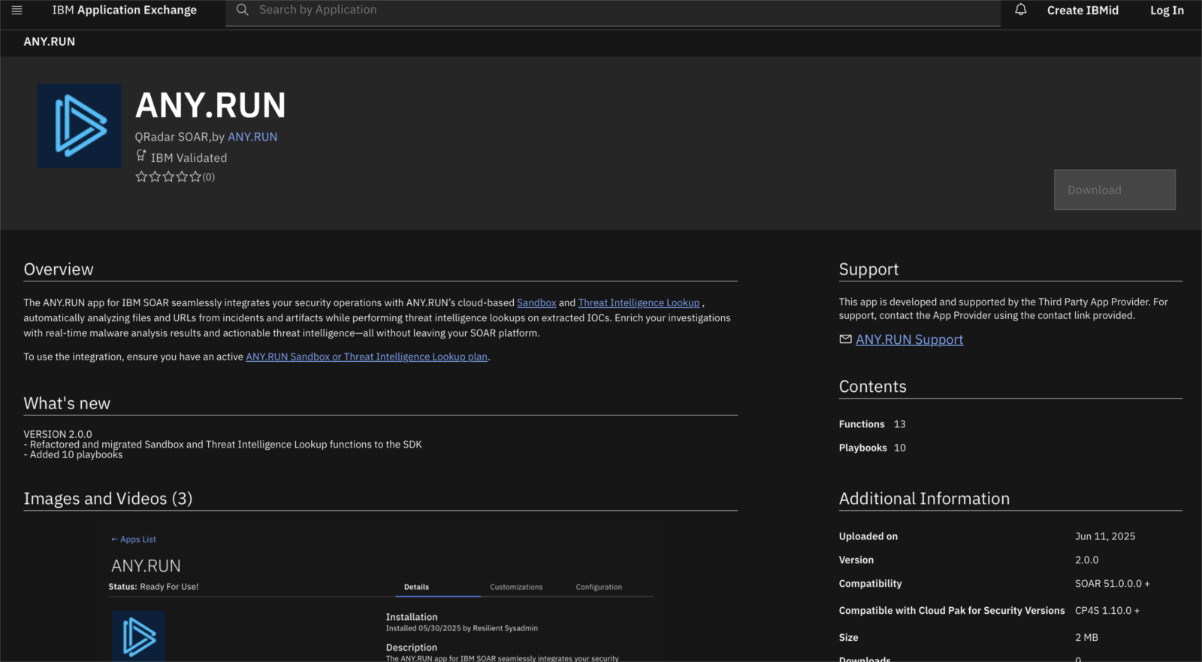Click the star rating icons

[x=168, y=177]
